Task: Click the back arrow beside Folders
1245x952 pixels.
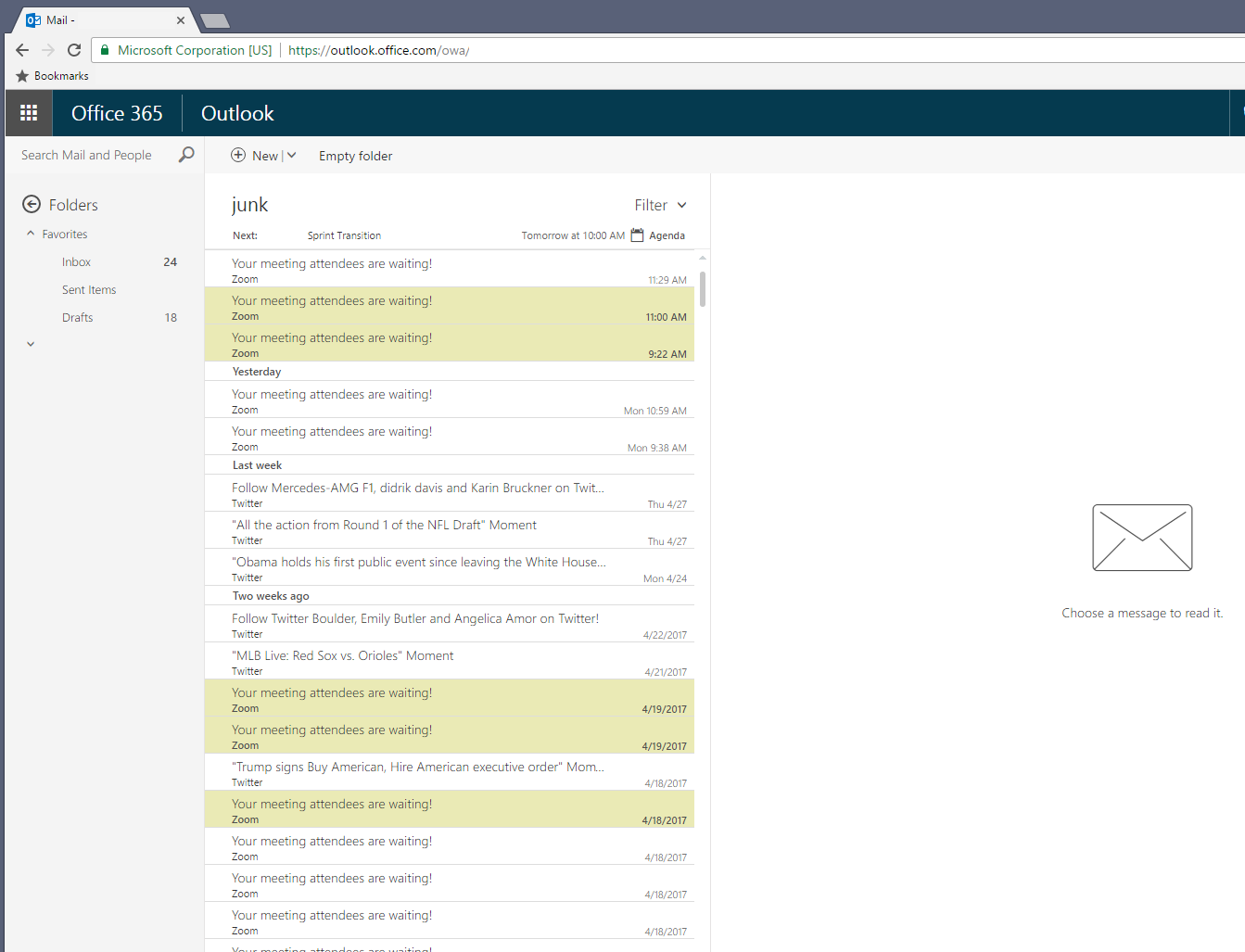Action: click(32, 204)
